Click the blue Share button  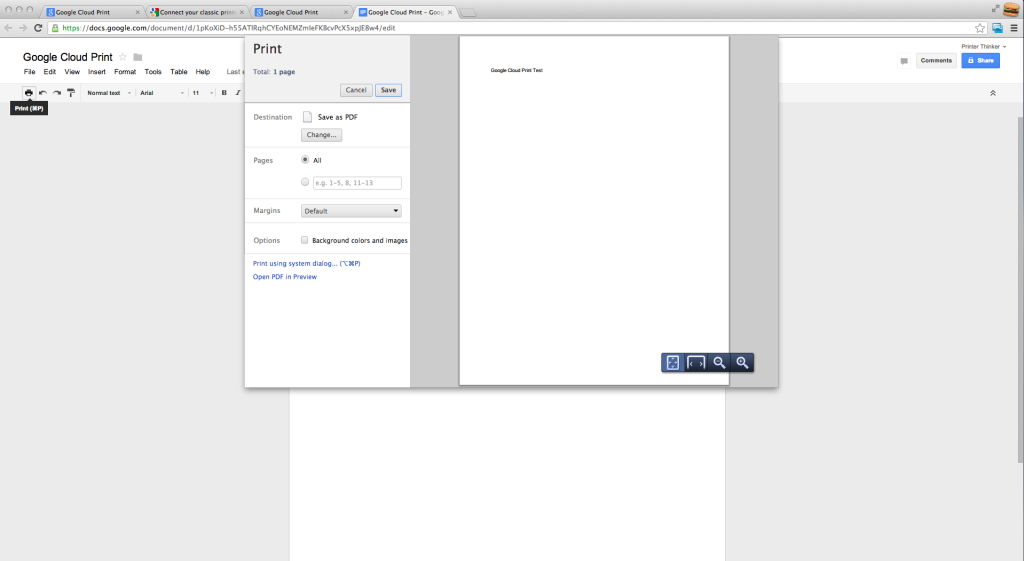(x=980, y=60)
